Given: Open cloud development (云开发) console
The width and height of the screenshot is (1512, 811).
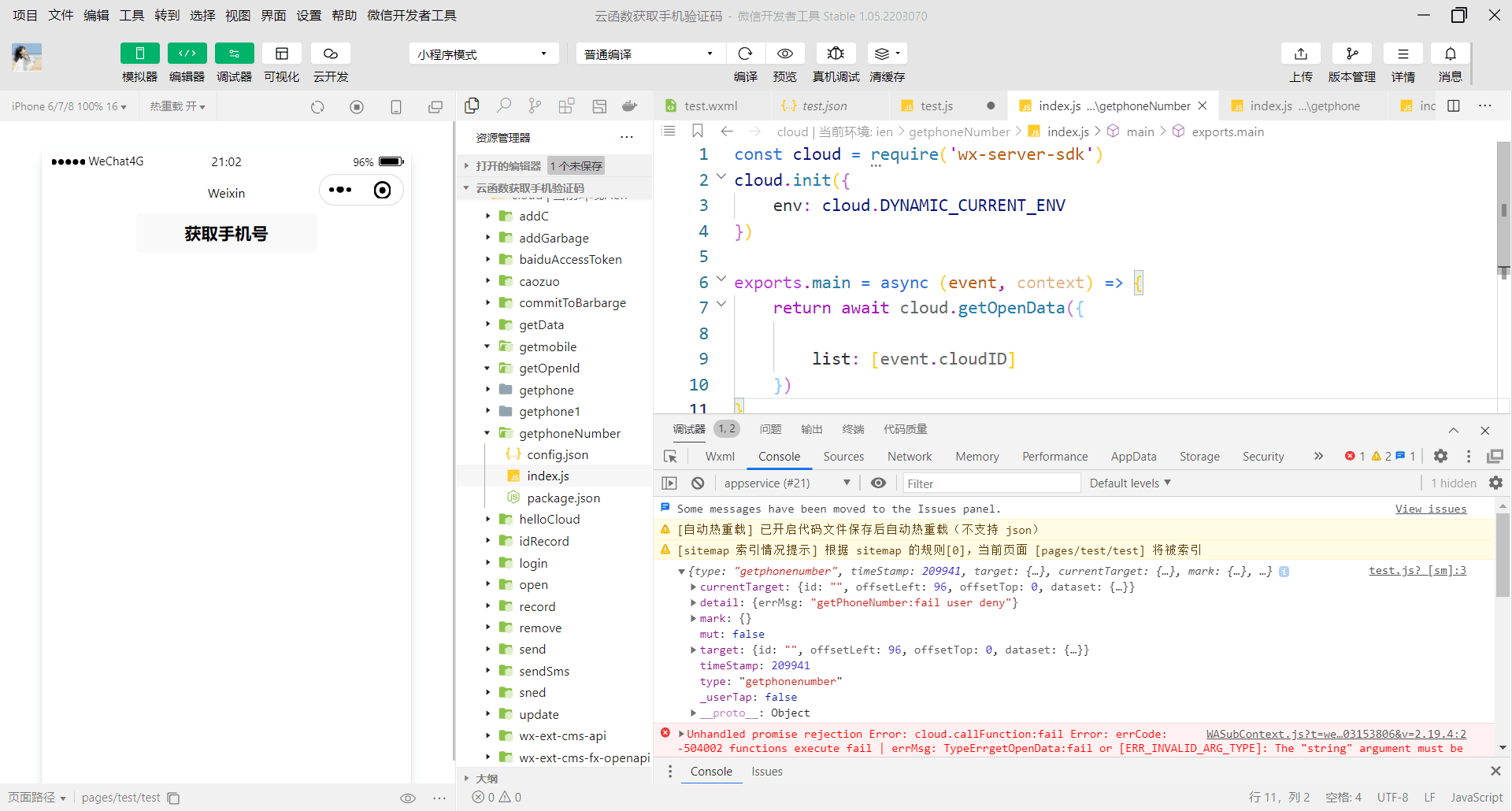Looking at the screenshot, I should point(330,54).
